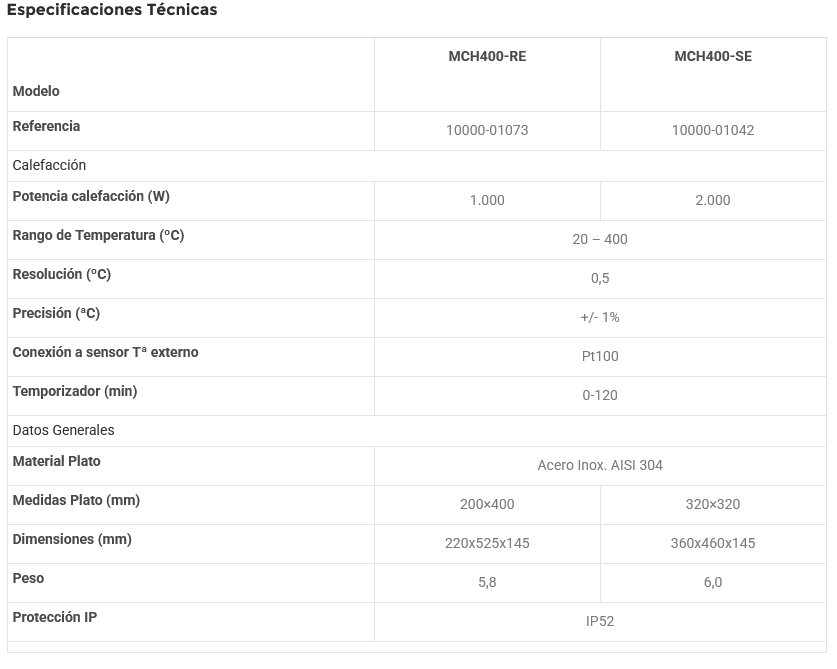Click the Calefacción section row
Screen dimensions: 837x669
point(50,165)
